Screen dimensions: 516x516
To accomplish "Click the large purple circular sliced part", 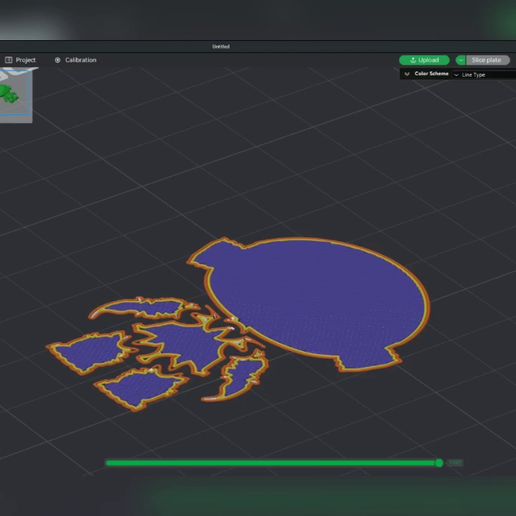I will [x=313, y=300].
